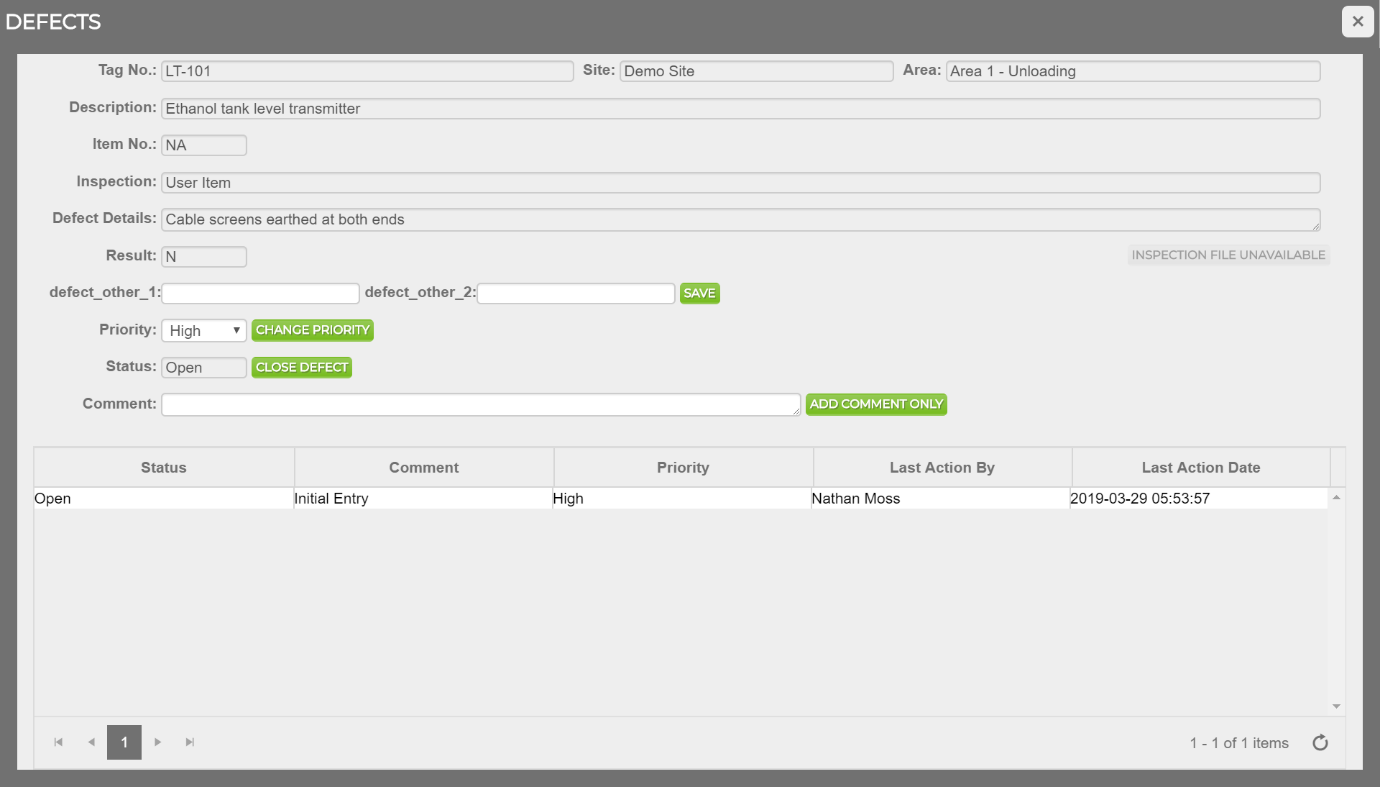Select page 1 in the pager
Viewport: 1380px width, 787px height.
click(124, 743)
